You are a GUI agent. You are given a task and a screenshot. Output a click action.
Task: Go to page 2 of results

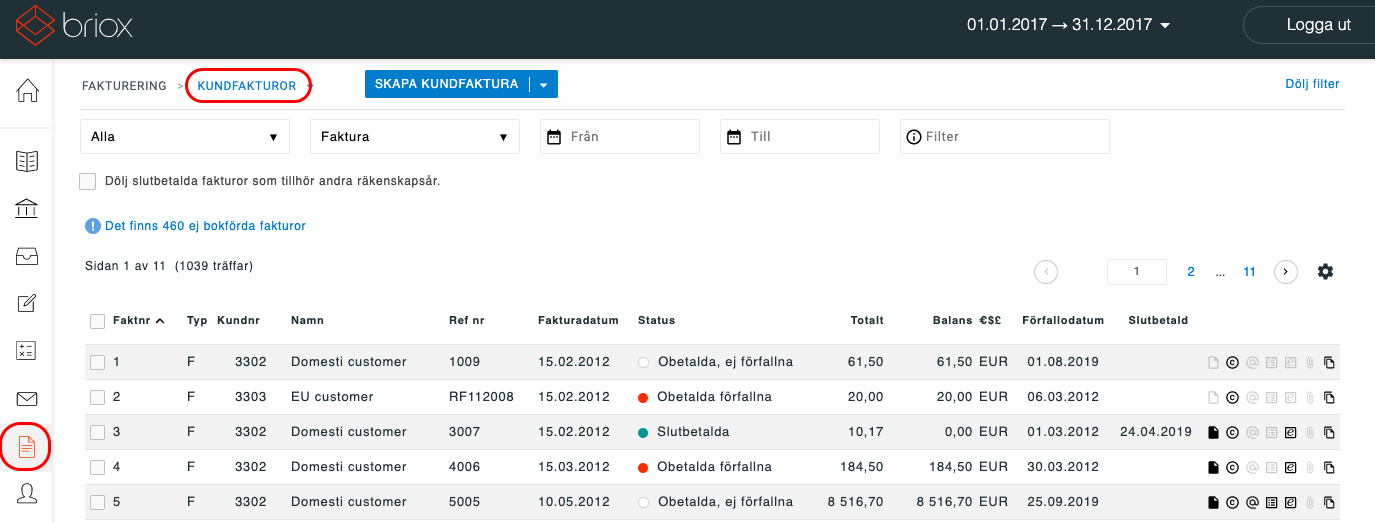click(1191, 272)
